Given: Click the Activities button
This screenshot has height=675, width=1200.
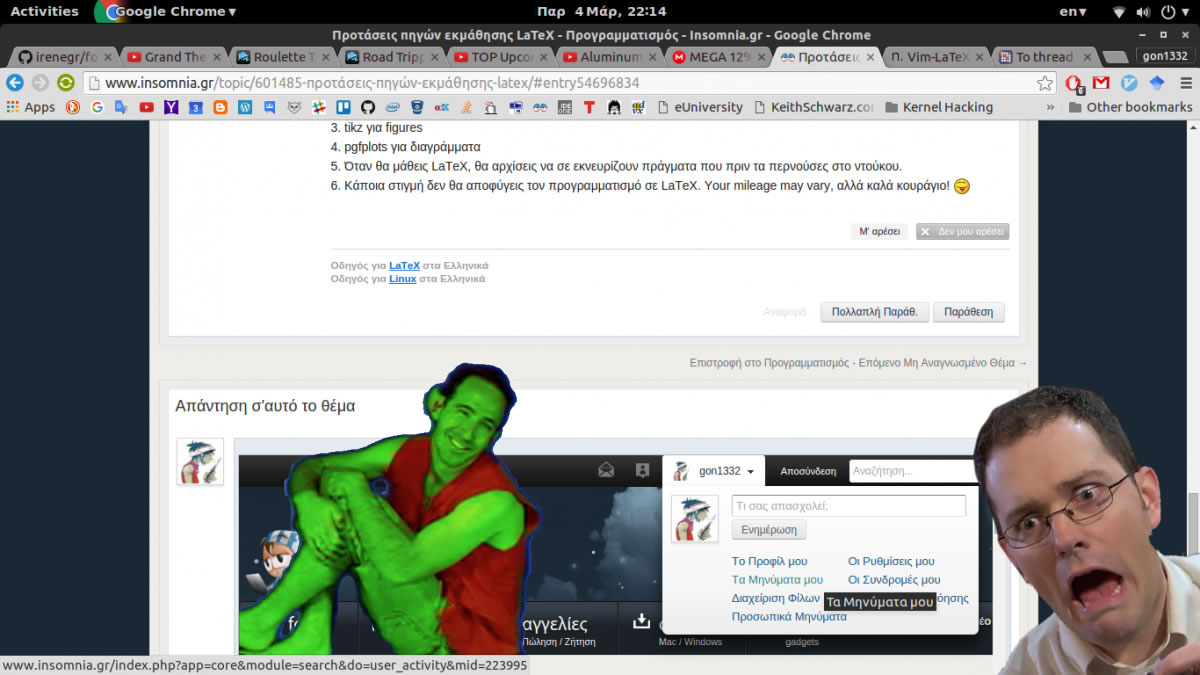Looking at the screenshot, I should [44, 11].
